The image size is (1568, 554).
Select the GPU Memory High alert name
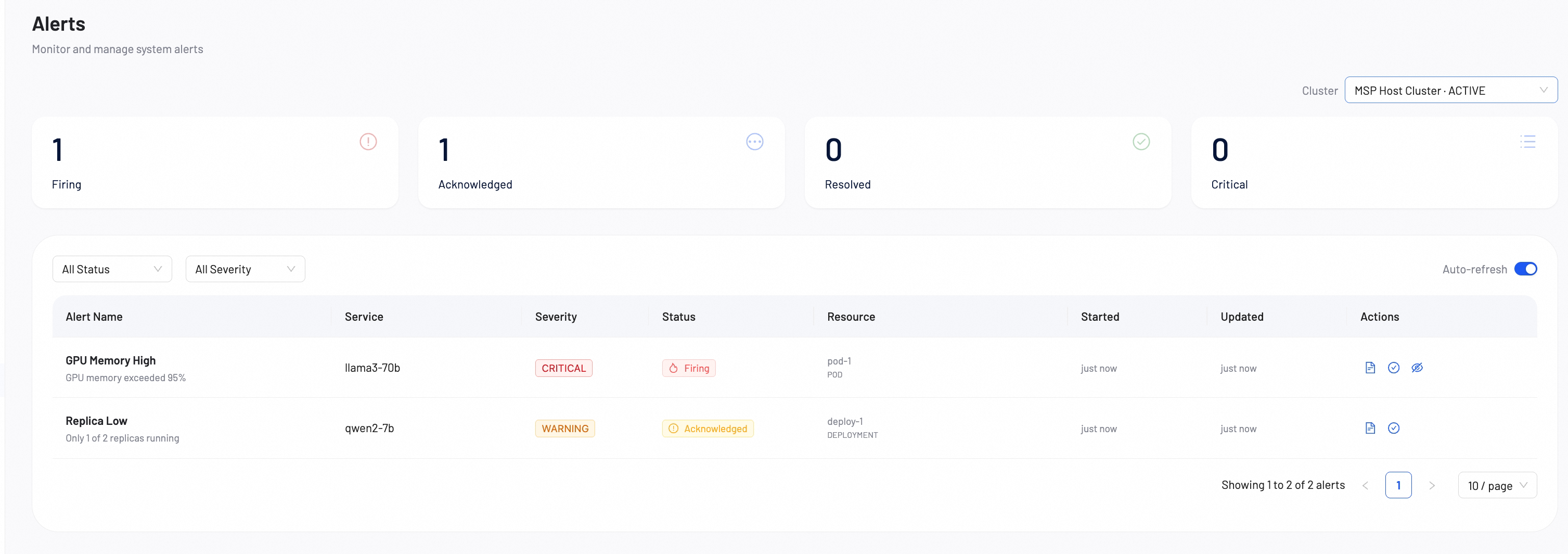click(x=111, y=360)
